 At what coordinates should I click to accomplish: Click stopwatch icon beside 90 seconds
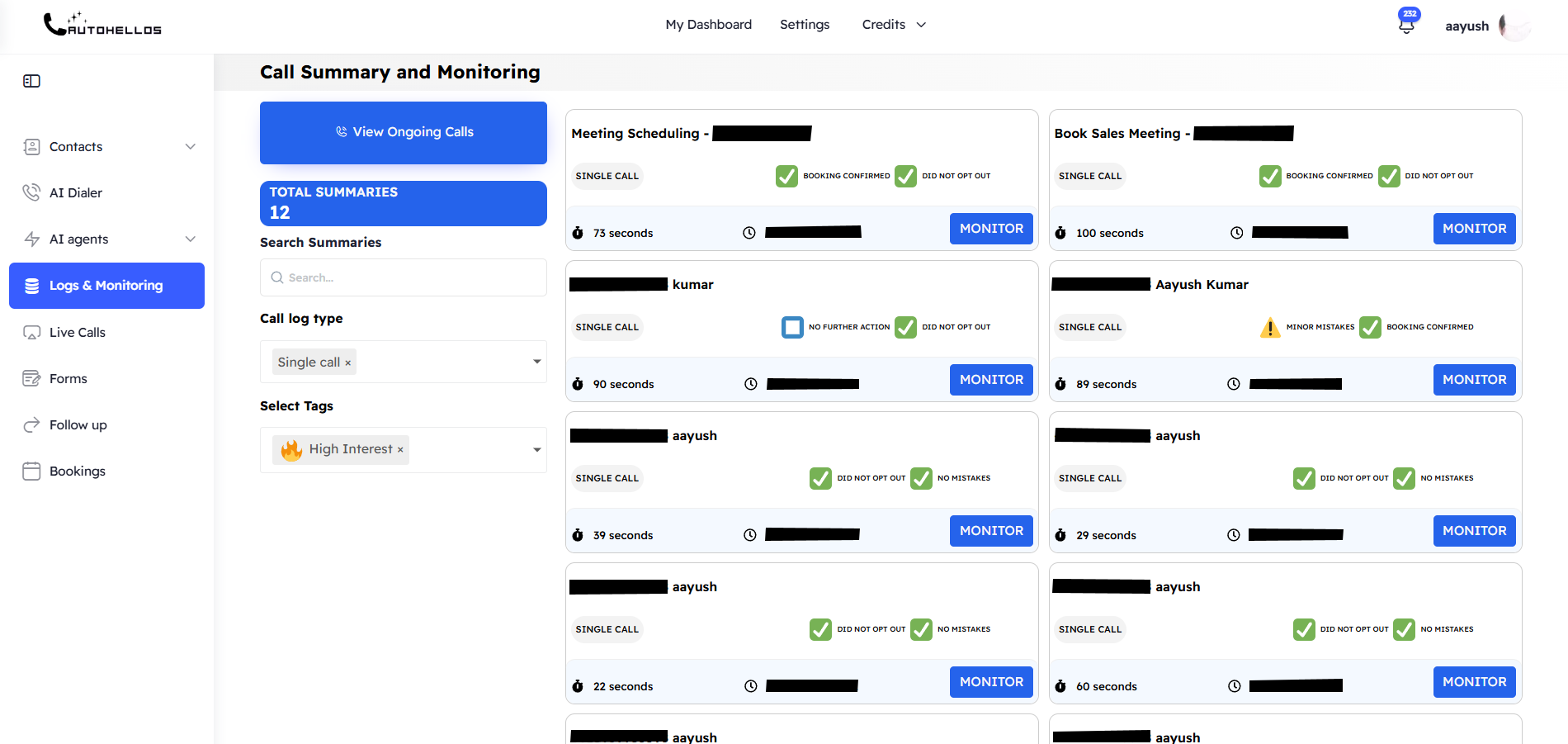click(x=578, y=385)
